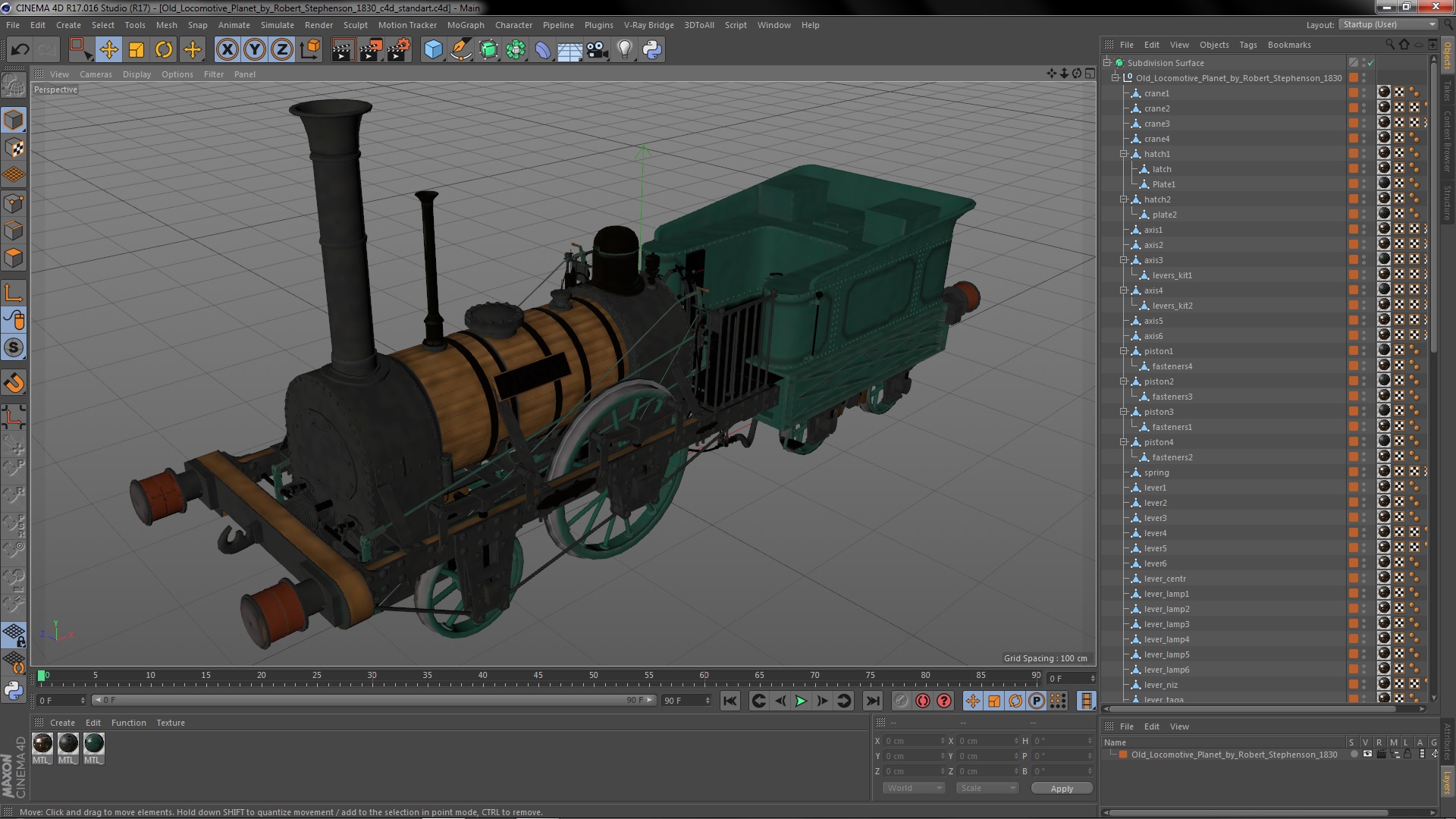Open viewport Cameras menu
1456x819 pixels.
click(96, 74)
